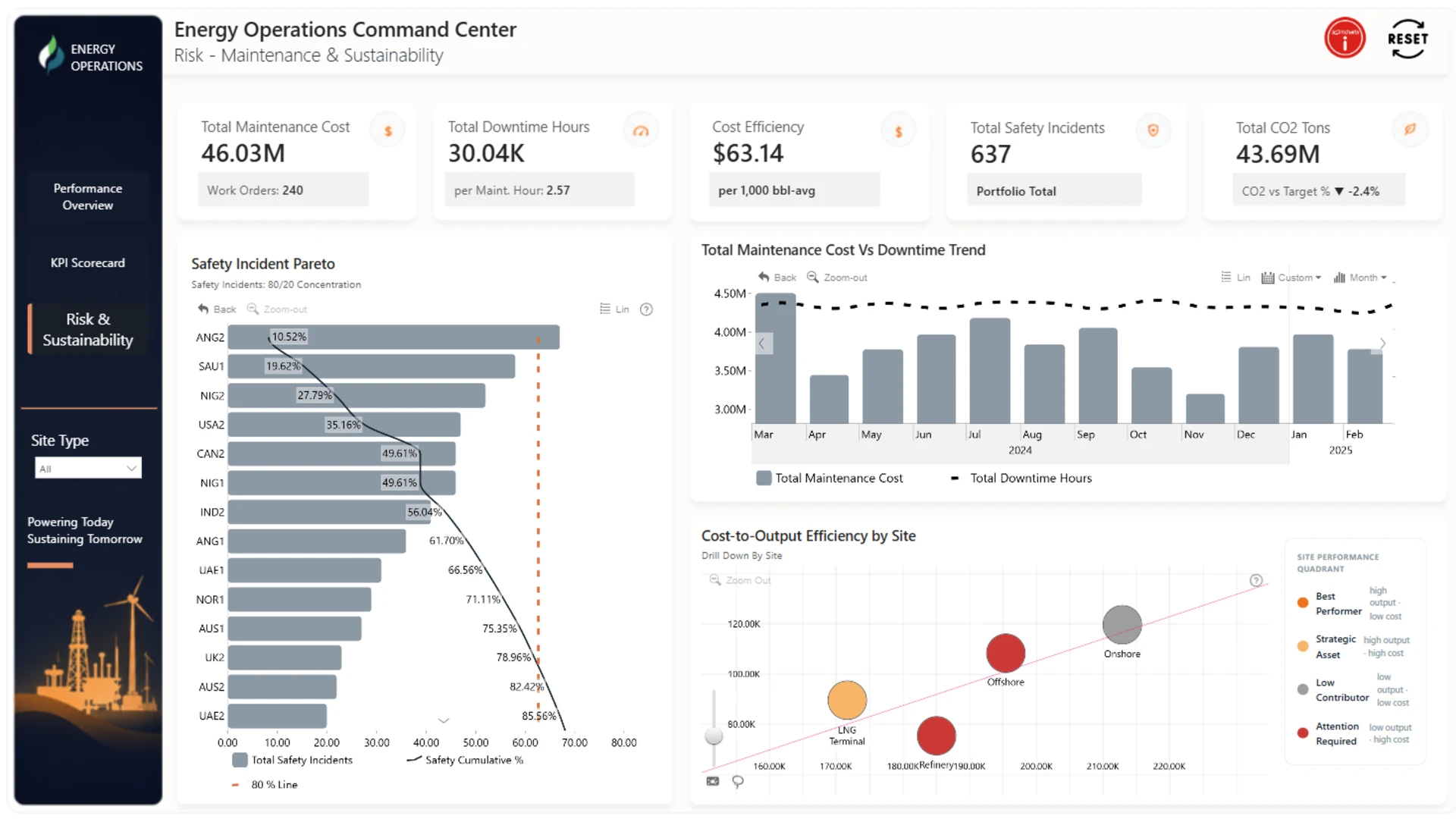Click gauge icon on Total Downtime Hours card
This screenshot has height=819, width=1456.
coord(641,131)
